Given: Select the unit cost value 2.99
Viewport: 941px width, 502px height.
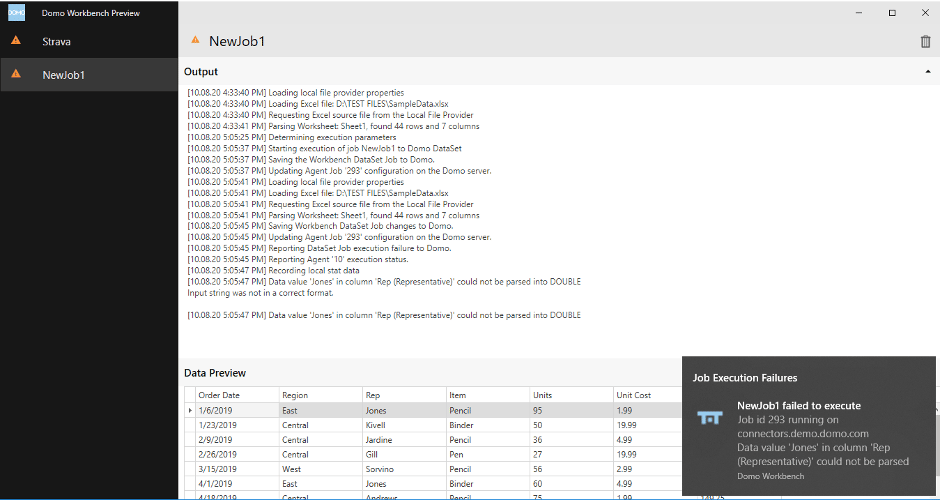Looking at the screenshot, I should pyautogui.click(x=648, y=469).
